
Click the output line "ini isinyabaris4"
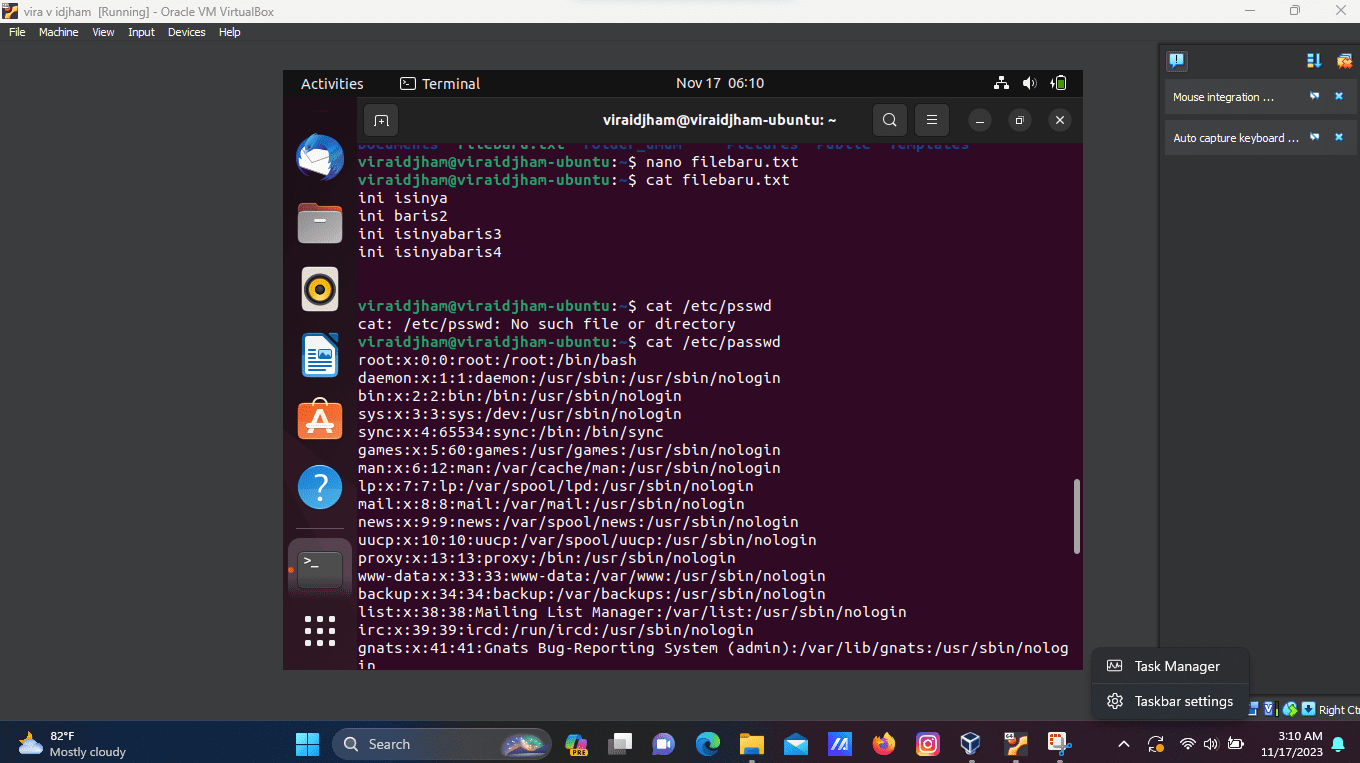click(x=430, y=252)
